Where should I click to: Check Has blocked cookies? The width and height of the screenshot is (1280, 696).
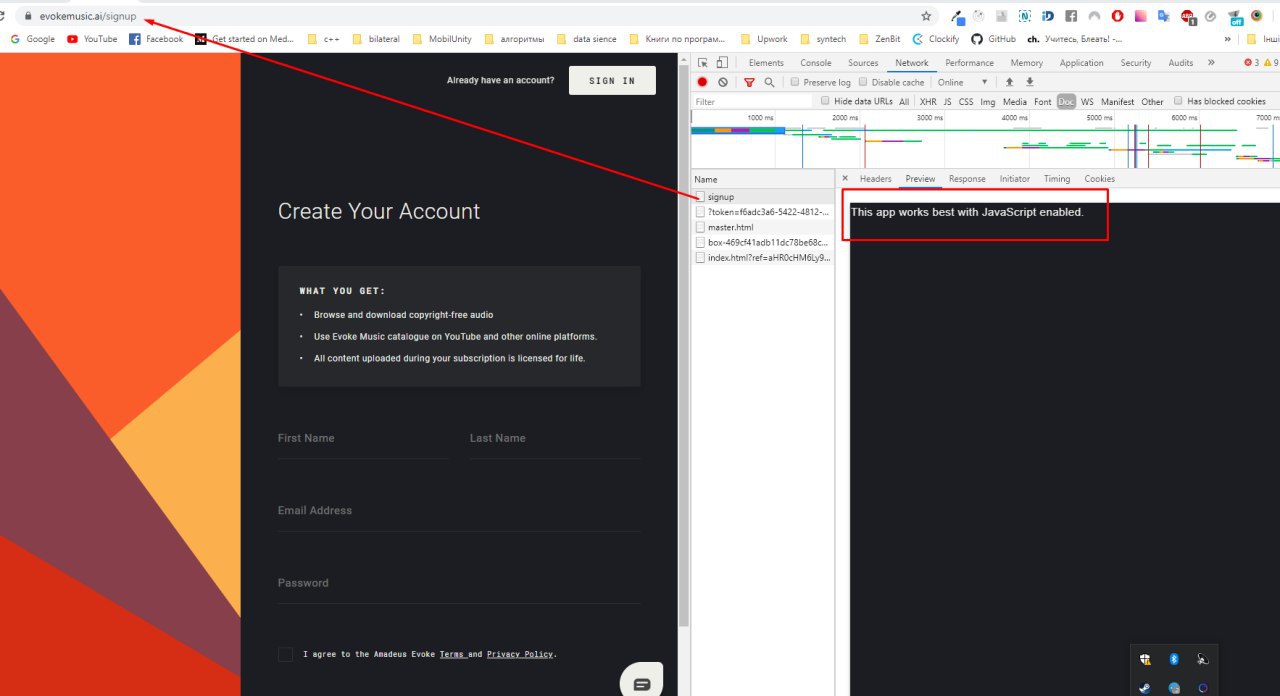[x=1178, y=101]
